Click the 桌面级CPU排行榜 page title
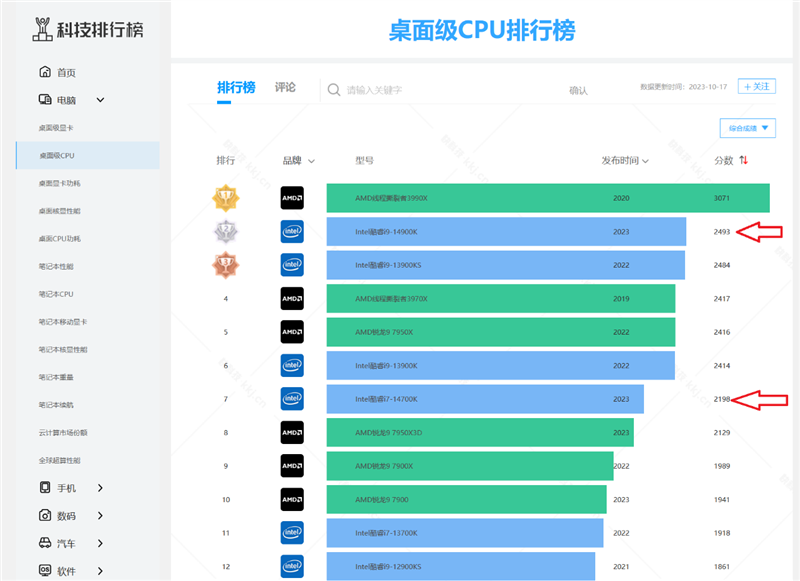This screenshot has height=581, width=800. coord(482,30)
